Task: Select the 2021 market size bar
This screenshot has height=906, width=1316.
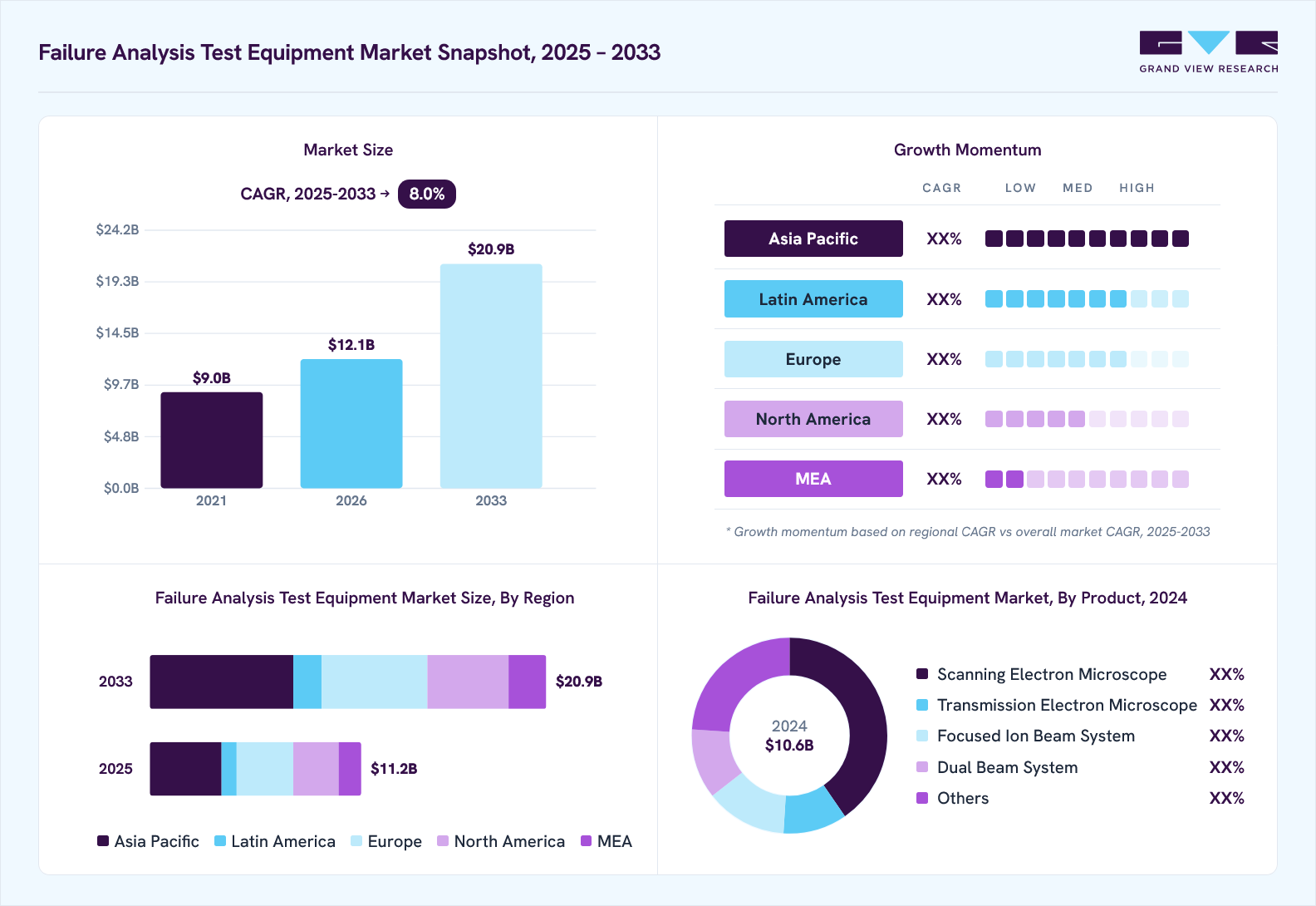Action: [212, 440]
